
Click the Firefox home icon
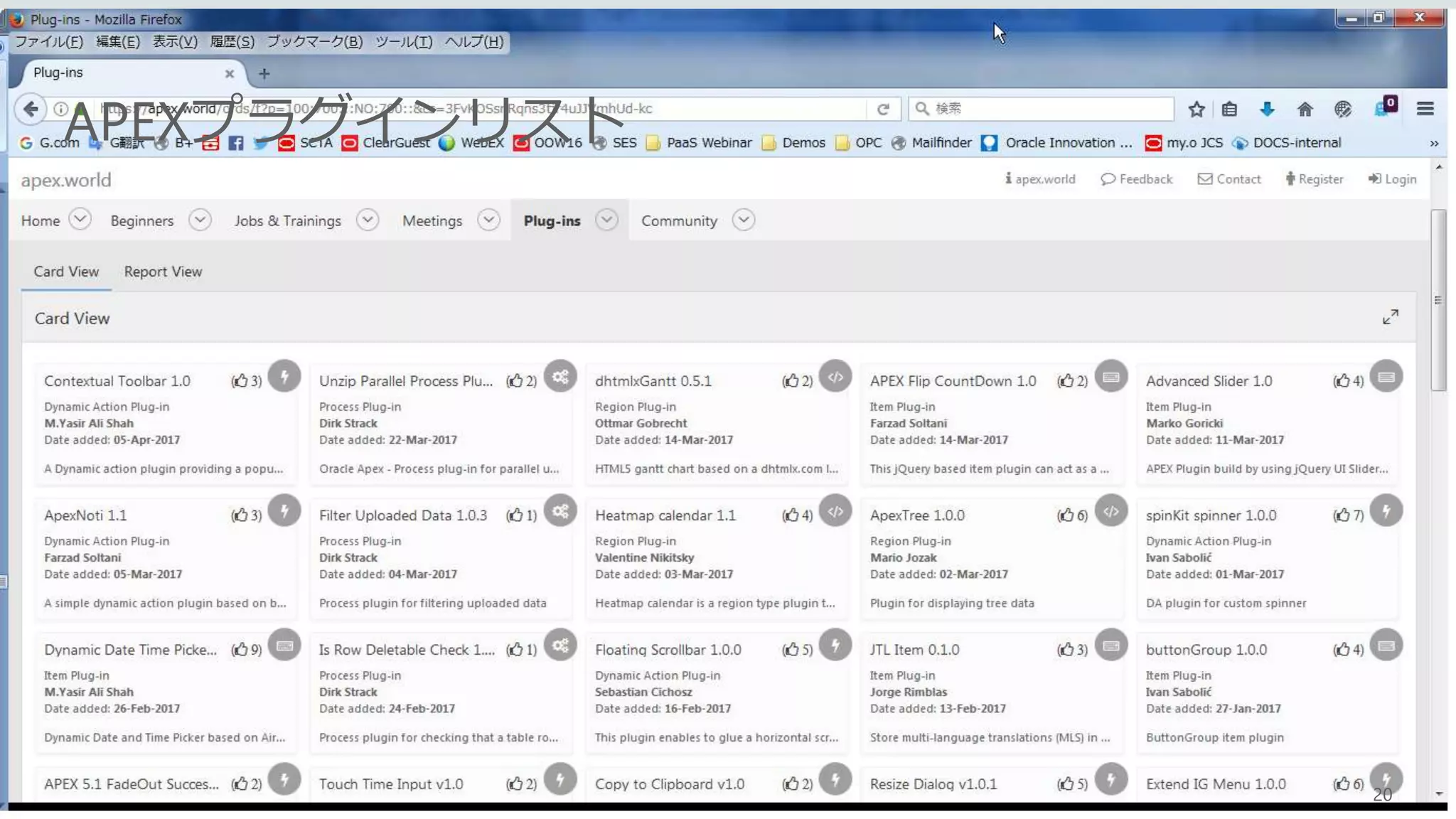coord(1305,109)
